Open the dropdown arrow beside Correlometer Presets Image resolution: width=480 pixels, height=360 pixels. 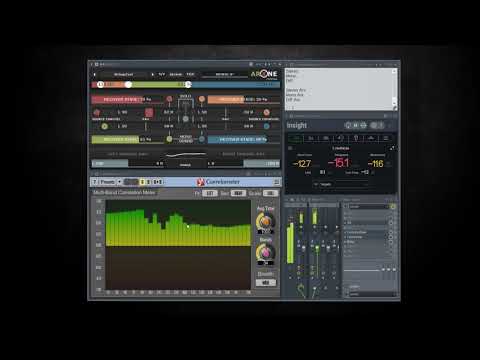(119, 182)
